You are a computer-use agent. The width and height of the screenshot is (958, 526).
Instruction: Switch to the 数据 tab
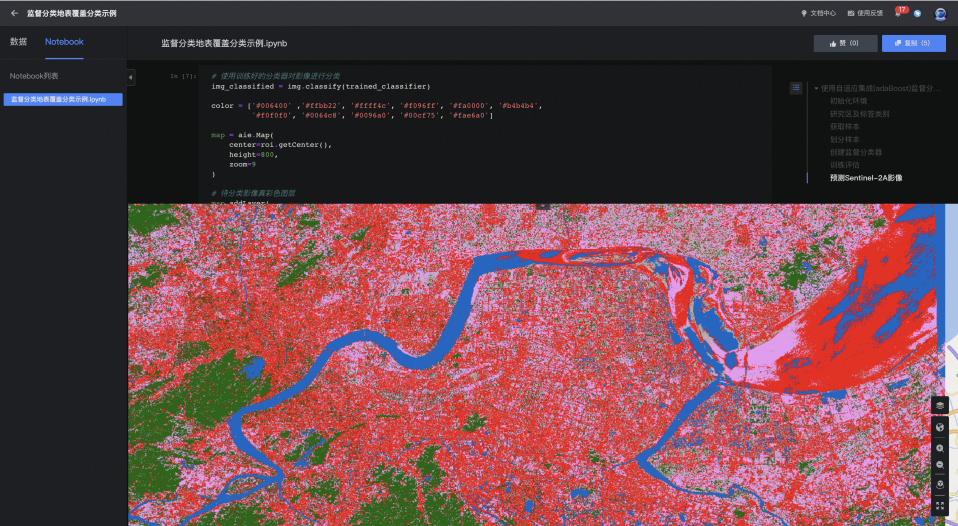pyautogui.click(x=18, y=42)
